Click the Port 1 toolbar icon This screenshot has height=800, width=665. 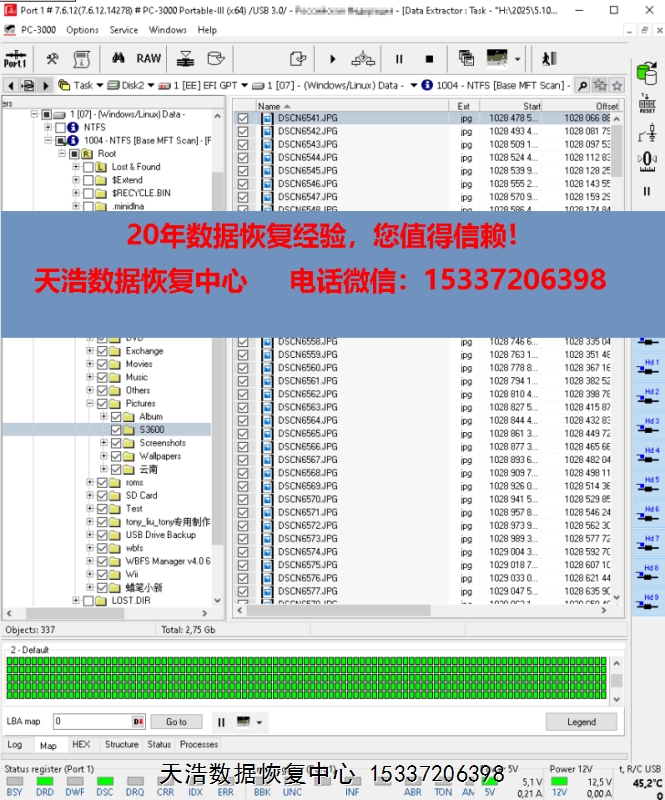[x=15, y=59]
